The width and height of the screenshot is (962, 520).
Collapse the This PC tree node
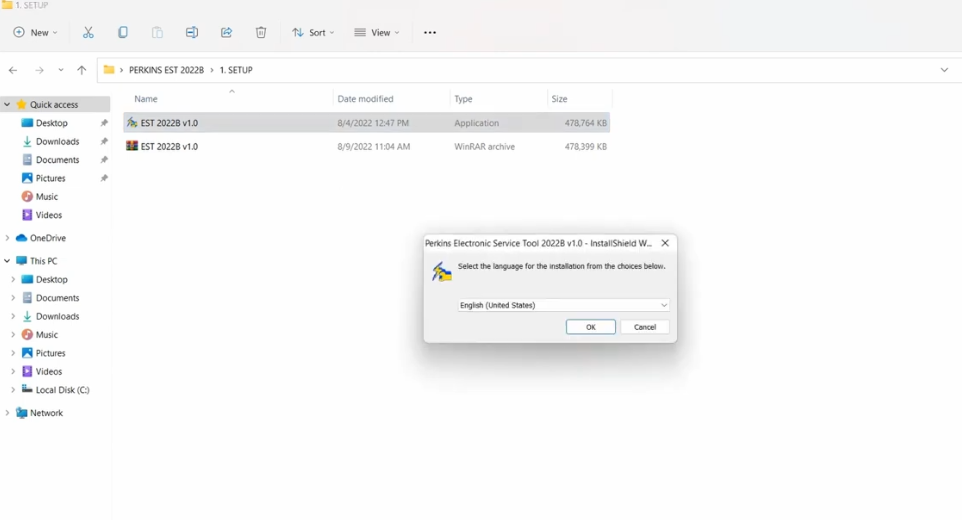[x=7, y=261]
